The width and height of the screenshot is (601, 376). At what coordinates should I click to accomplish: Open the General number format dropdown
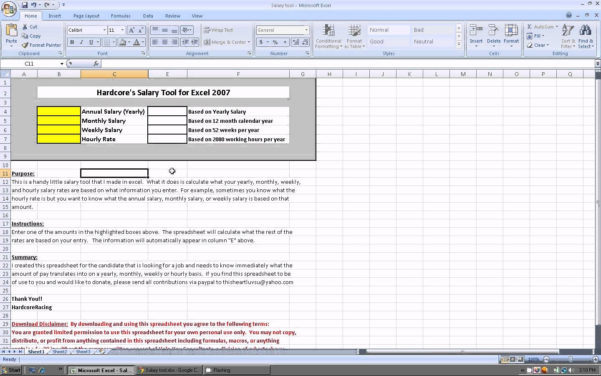306,30
